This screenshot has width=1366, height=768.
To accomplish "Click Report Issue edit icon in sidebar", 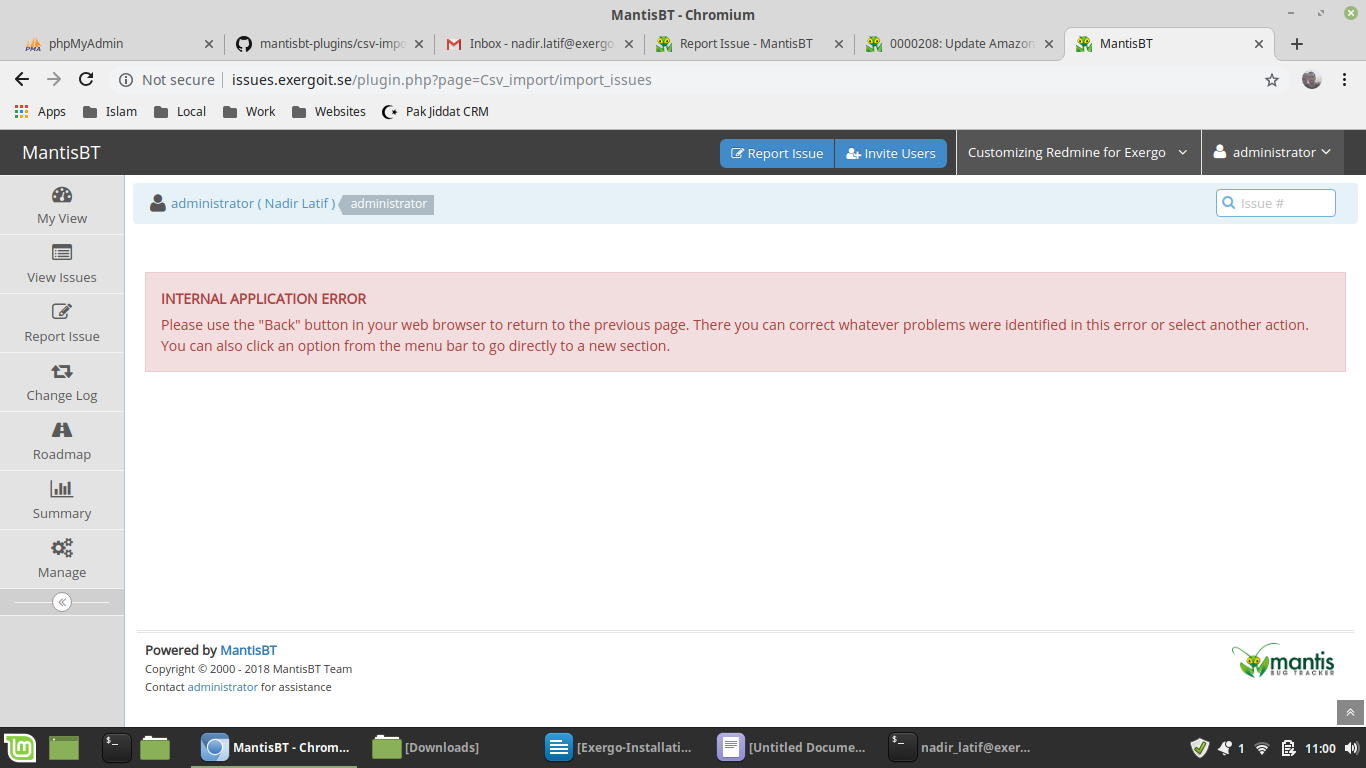I will [x=62, y=311].
